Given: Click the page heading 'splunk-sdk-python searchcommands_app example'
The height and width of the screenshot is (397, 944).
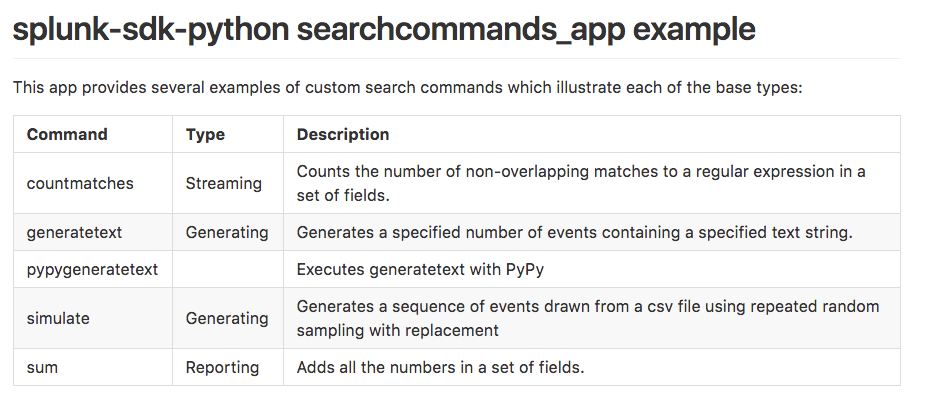Looking at the screenshot, I should [x=384, y=30].
